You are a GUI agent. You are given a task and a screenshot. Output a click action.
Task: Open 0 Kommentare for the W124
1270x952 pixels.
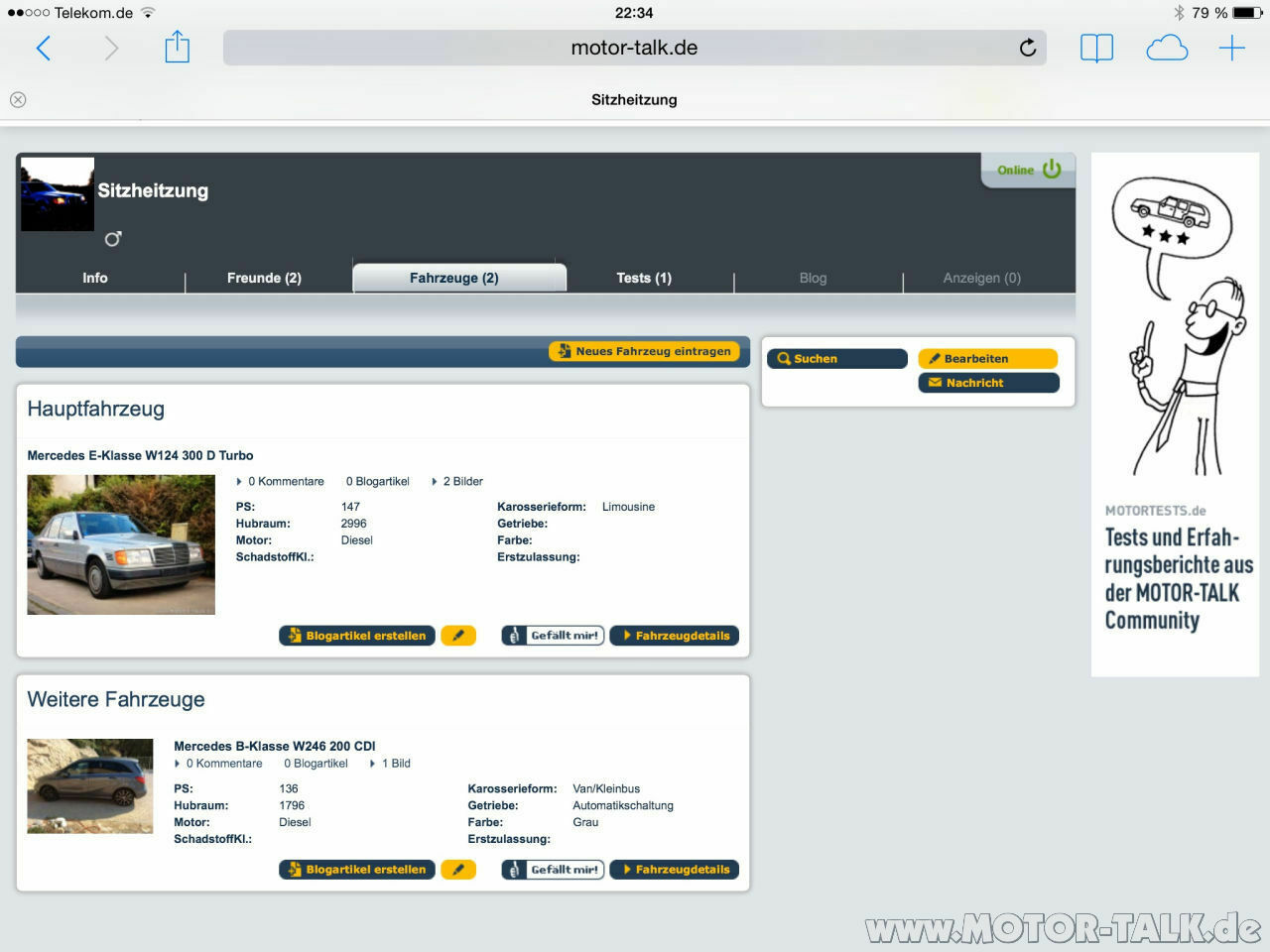click(286, 482)
